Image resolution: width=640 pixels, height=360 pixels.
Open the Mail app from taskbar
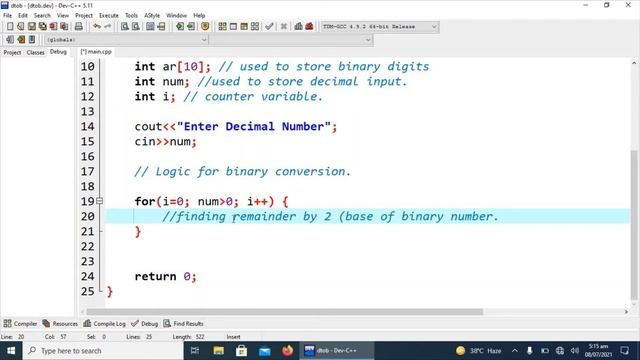(264, 351)
